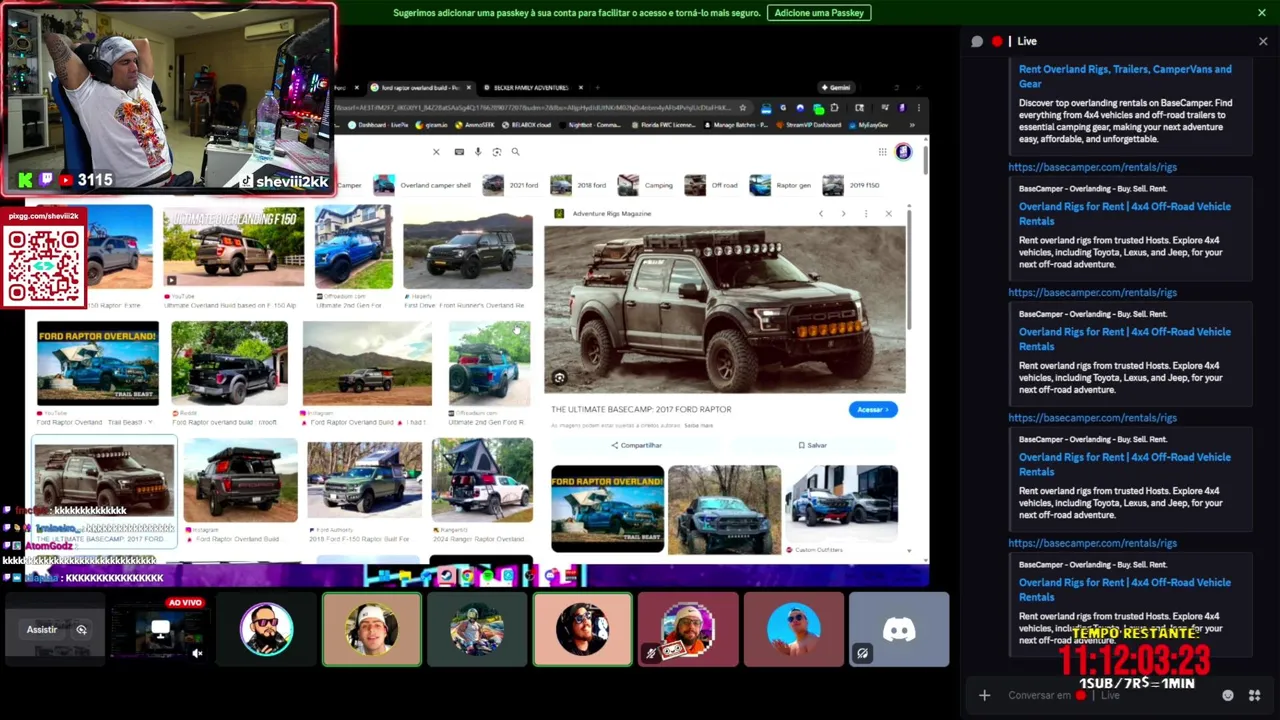Open 'Ultimate Overlanding F150' thumbnail result
This screenshot has height=720, width=1280.
pyautogui.click(x=233, y=248)
